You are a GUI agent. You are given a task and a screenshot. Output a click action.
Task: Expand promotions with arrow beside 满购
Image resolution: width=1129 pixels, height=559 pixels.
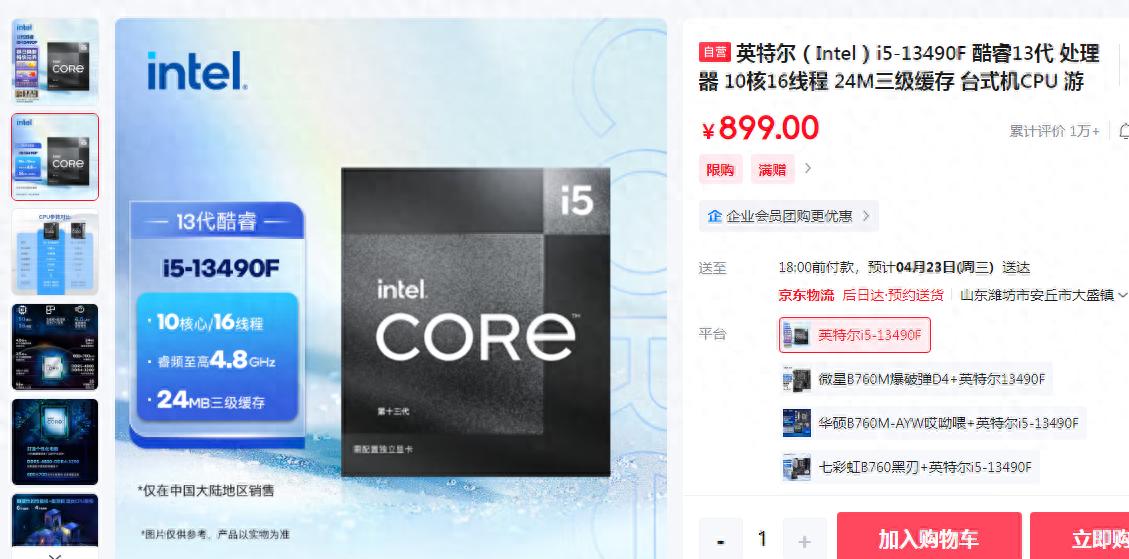click(808, 169)
